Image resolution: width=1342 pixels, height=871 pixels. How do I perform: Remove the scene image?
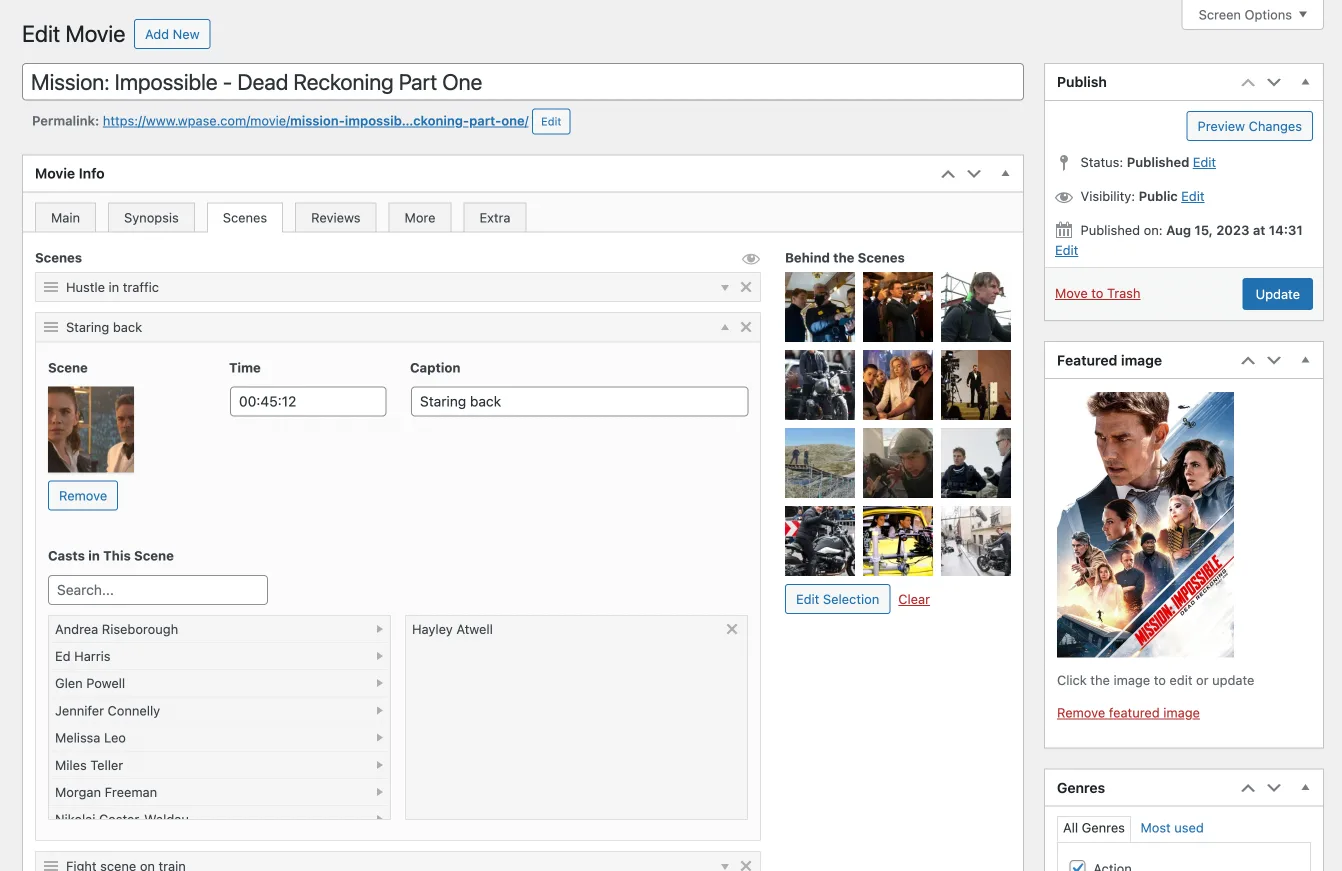[x=83, y=496]
